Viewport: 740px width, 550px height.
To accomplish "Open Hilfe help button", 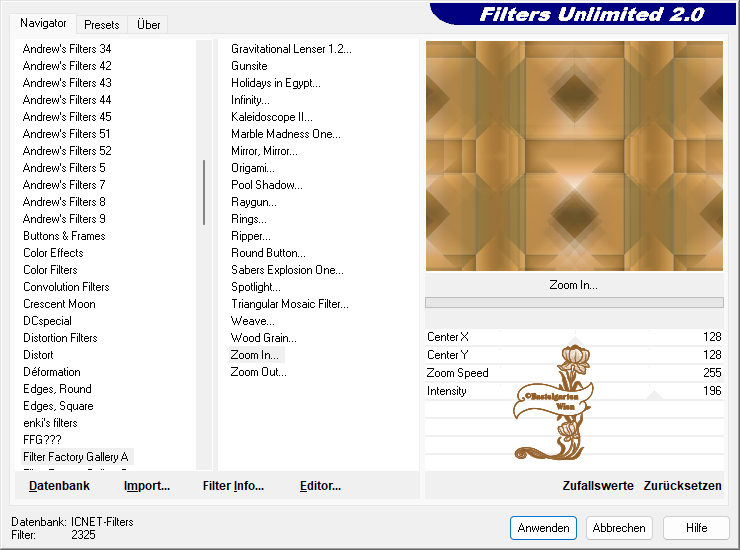I will point(696,528).
